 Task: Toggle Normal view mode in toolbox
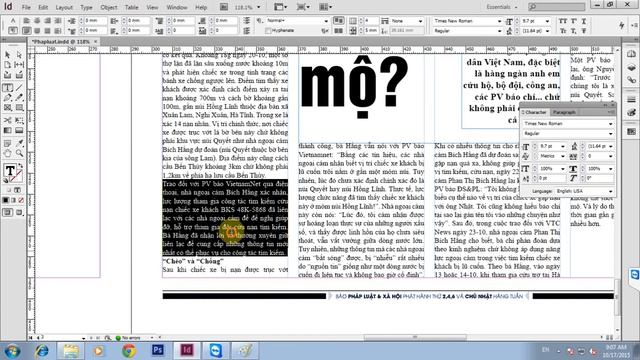8,212
